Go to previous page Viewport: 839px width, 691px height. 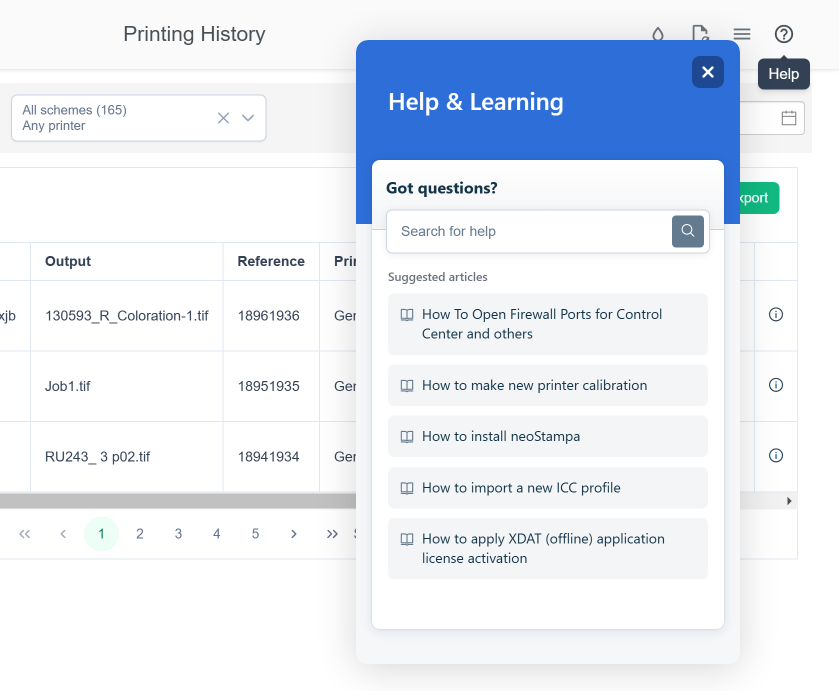click(x=63, y=534)
